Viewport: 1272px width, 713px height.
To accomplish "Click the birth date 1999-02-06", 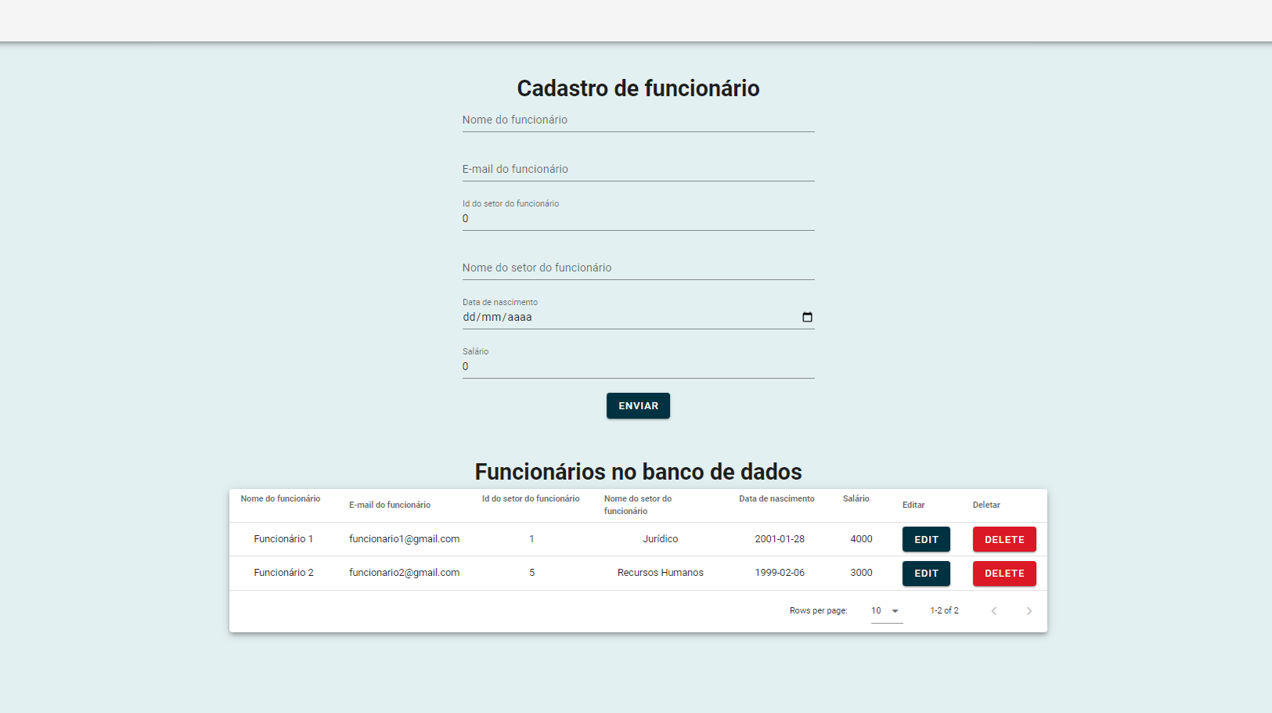I will (x=780, y=573).
